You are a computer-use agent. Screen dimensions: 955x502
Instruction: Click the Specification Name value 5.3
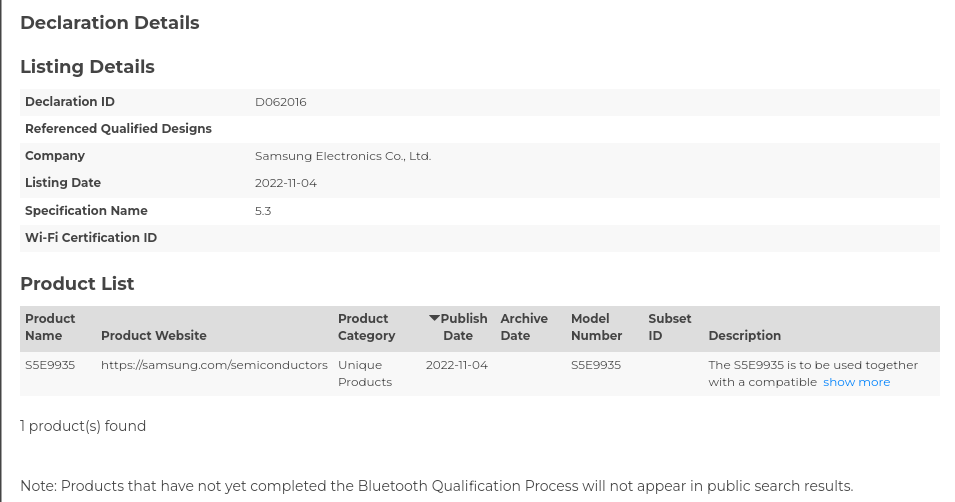pos(263,211)
